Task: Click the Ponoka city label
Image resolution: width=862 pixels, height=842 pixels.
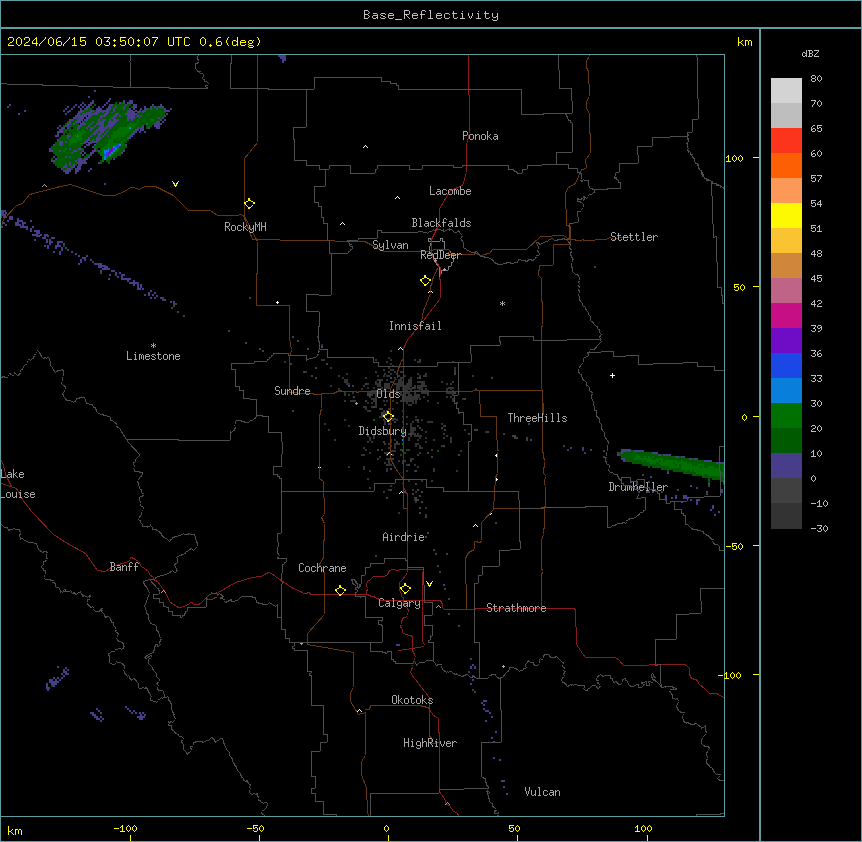Action: (480, 136)
